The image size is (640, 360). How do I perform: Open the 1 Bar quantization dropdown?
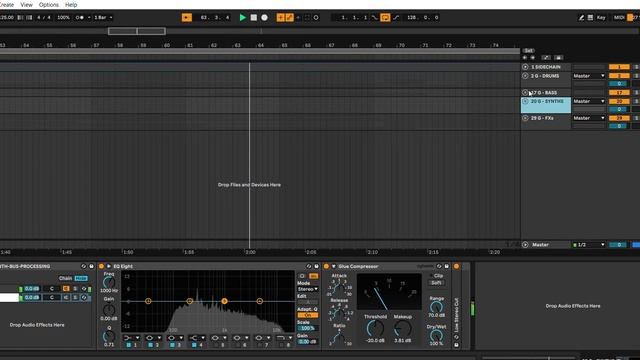tap(103, 18)
